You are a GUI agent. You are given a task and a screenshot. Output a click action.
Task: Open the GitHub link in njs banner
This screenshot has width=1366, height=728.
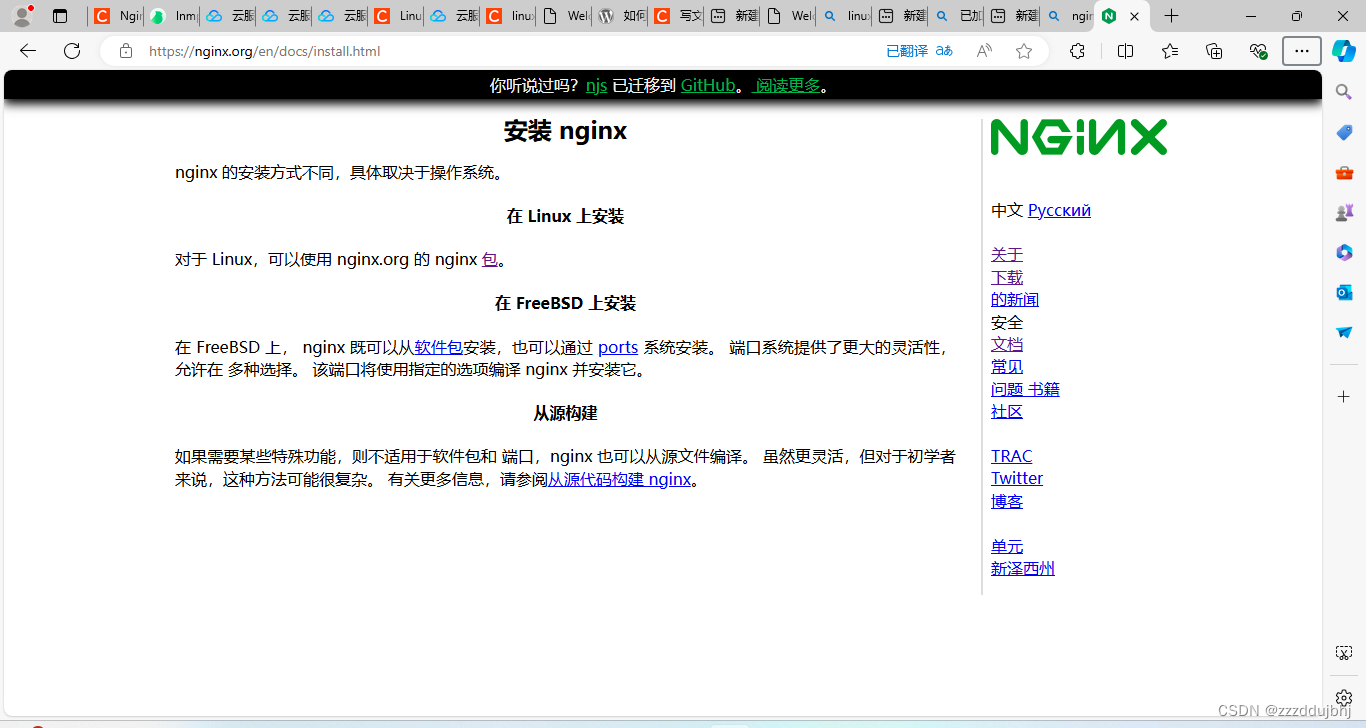tap(708, 85)
